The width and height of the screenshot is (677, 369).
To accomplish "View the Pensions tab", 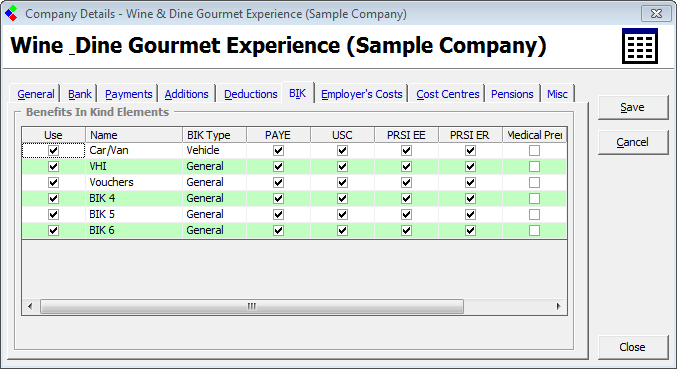I will point(512,94).
